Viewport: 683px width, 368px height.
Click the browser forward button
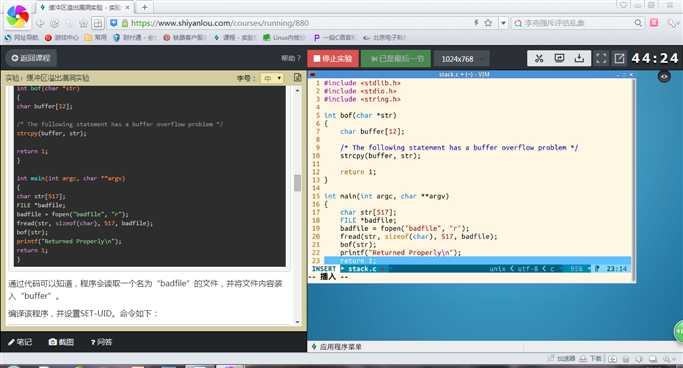point(54,23)
